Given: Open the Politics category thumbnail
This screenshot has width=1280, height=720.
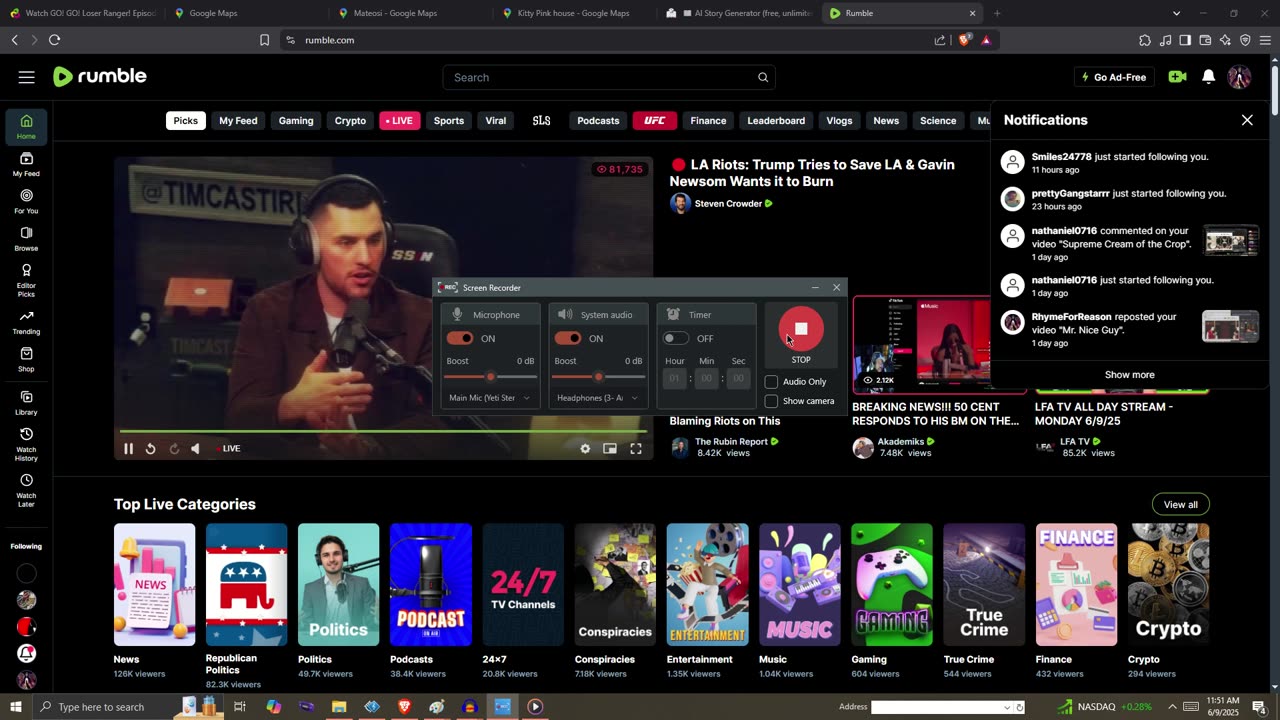Looking at the screenshot, I should tap(338, 585).
